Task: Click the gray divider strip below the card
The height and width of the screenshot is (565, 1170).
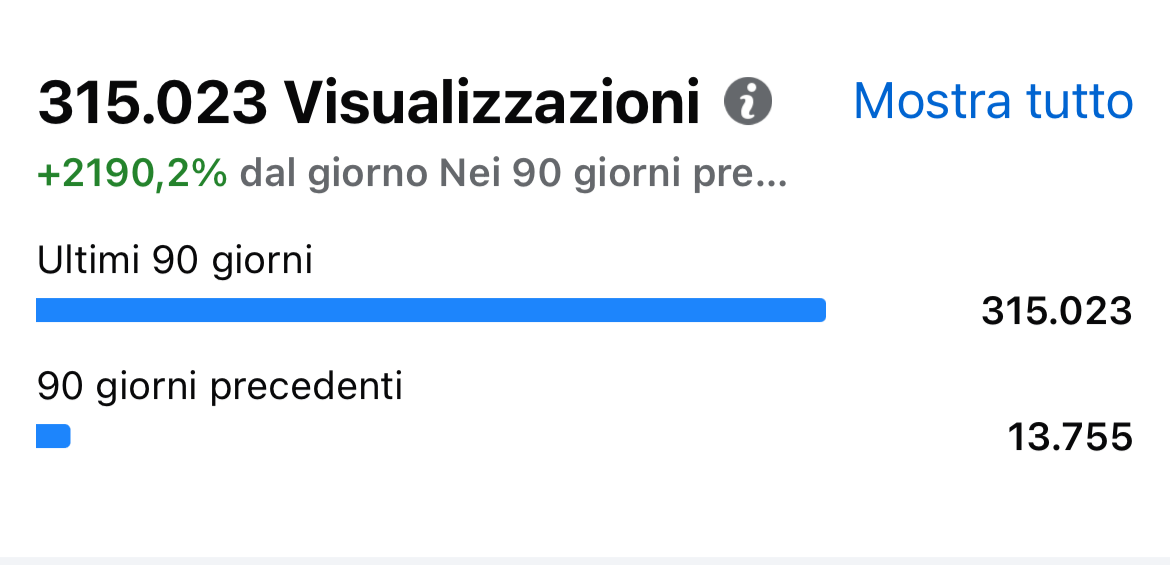Action: pyautogui.click(x=585, y=561)
